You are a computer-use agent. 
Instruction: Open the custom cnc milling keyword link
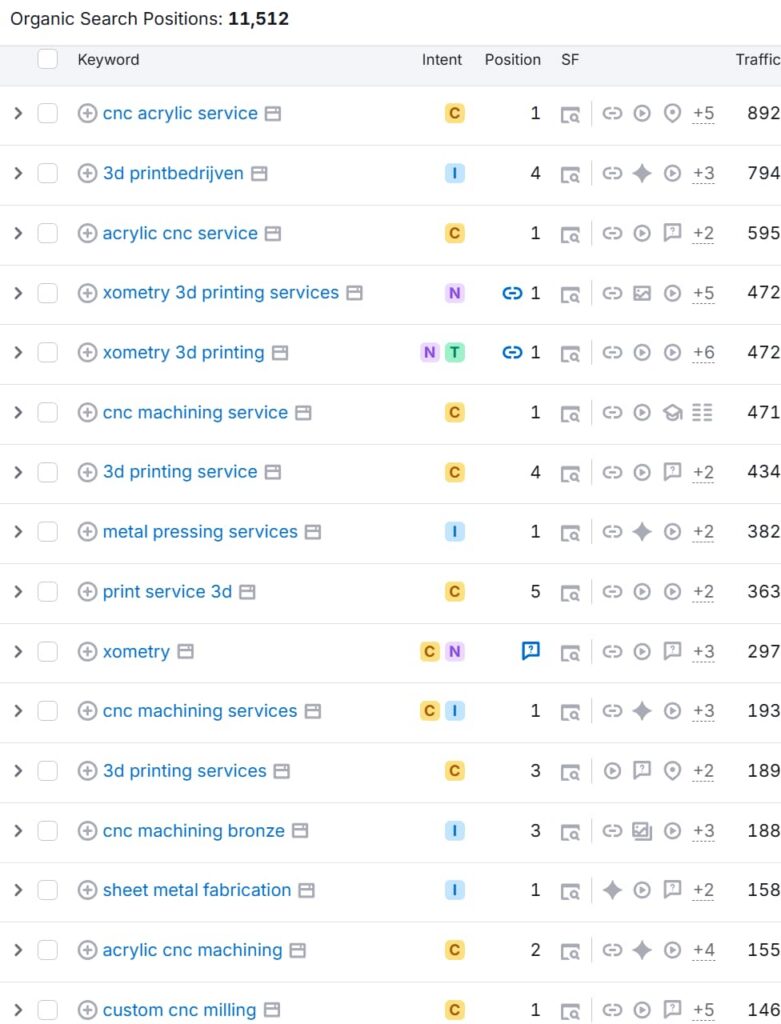coord(179,1010)
